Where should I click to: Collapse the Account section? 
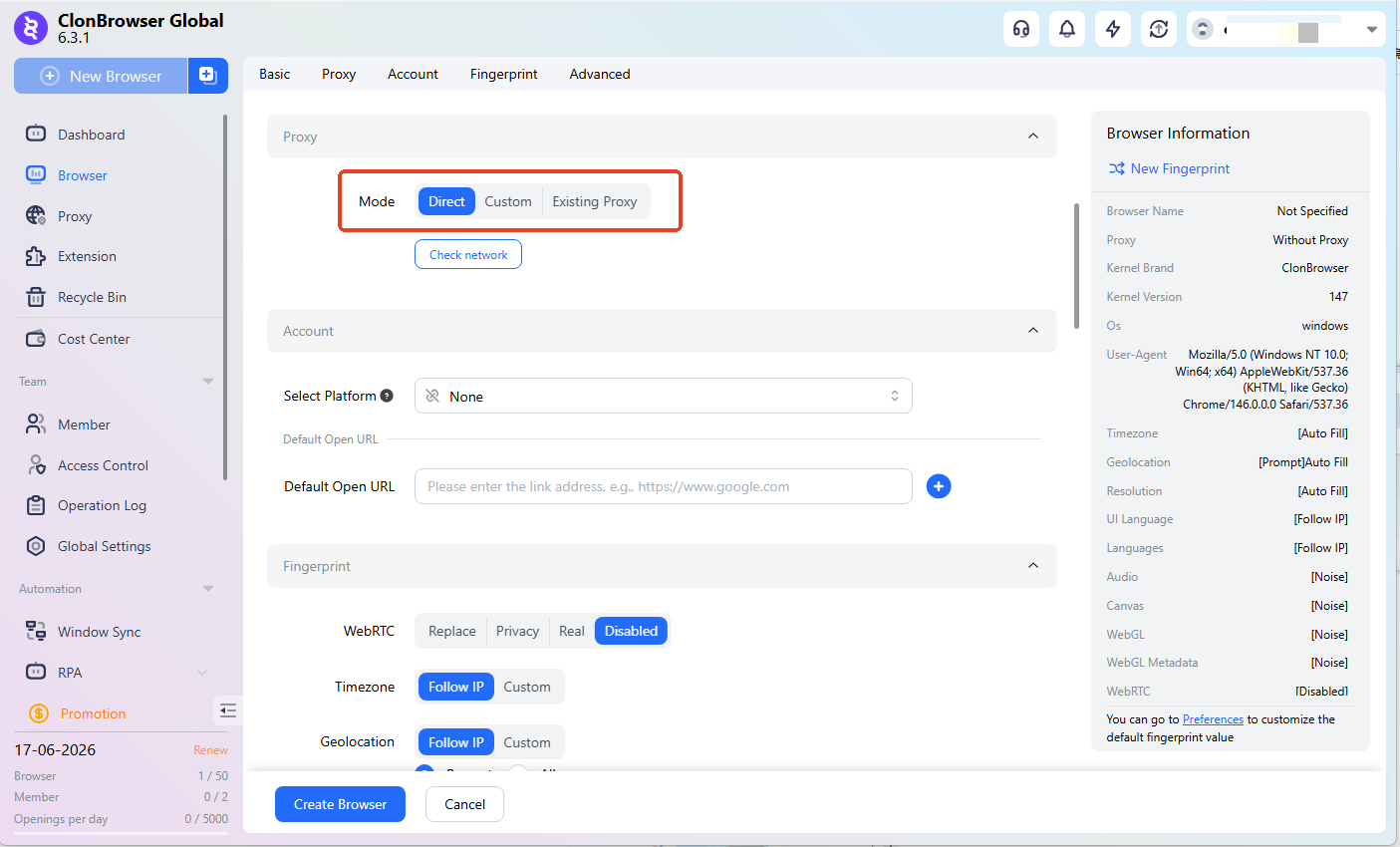[1033, 331]
